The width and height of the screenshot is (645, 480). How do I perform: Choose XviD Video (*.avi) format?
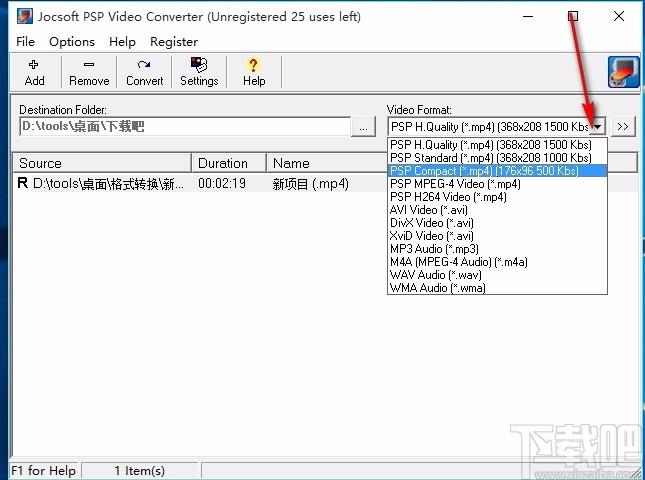point(497,236)
